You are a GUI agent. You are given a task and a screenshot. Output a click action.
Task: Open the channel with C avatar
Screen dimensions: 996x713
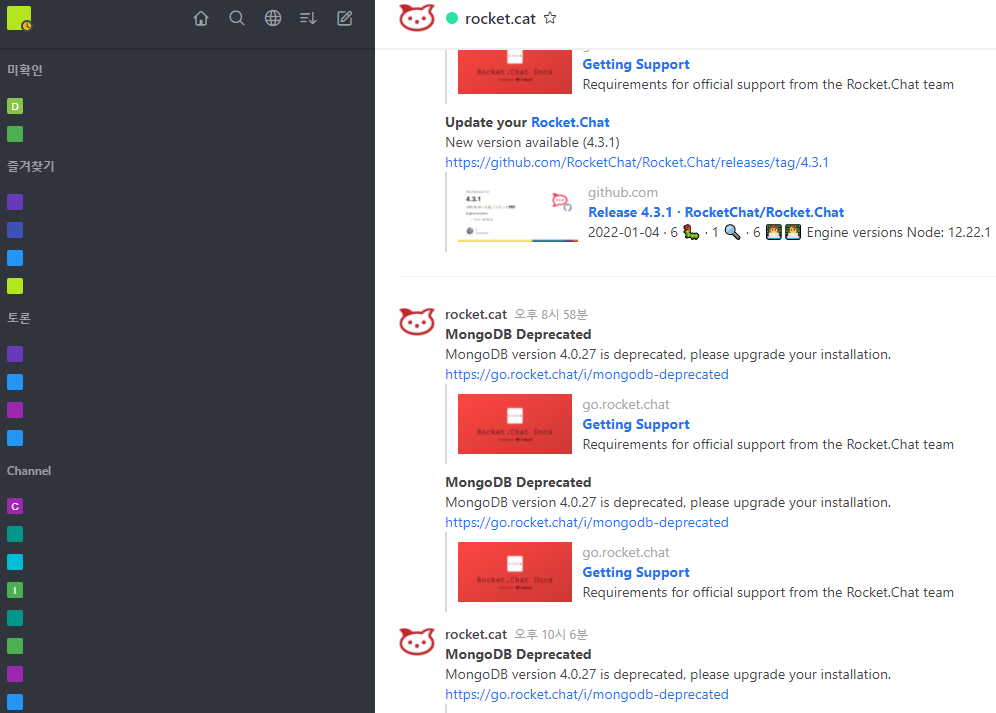point(15,506)
